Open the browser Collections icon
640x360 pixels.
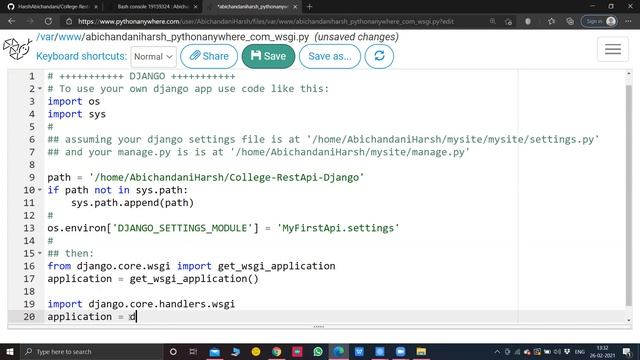coord(570,21)
